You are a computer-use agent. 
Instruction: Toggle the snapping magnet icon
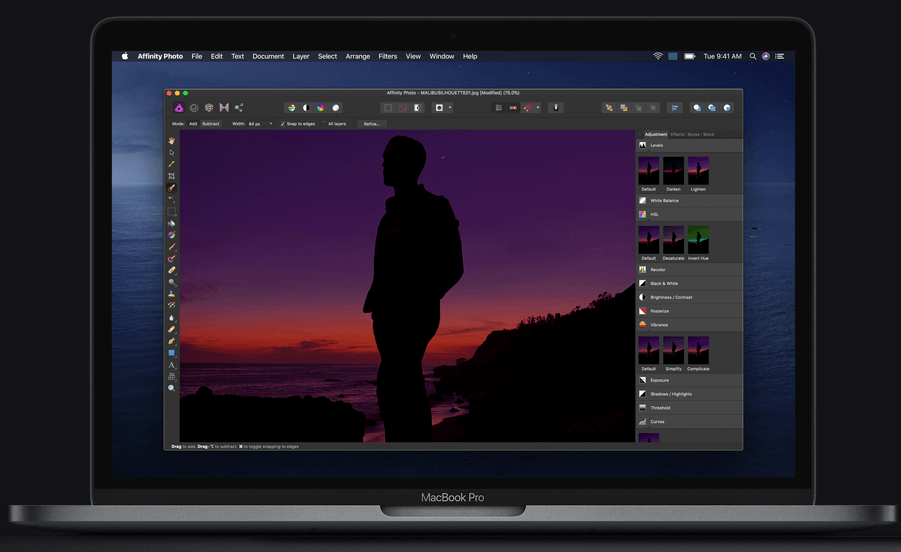[527, 108]
